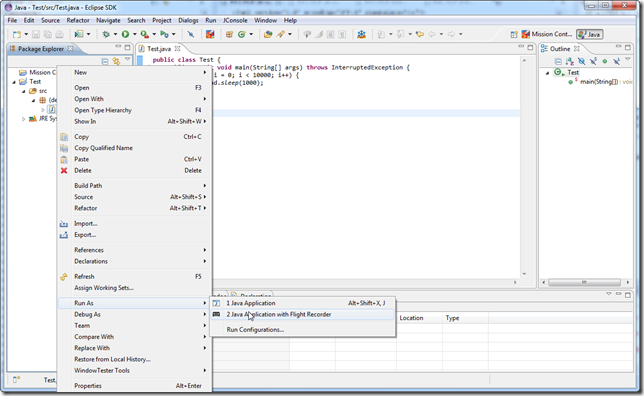Select Refresh in the context menu
Viewport: 644px width, 396px height.
[x=134, y=276]
